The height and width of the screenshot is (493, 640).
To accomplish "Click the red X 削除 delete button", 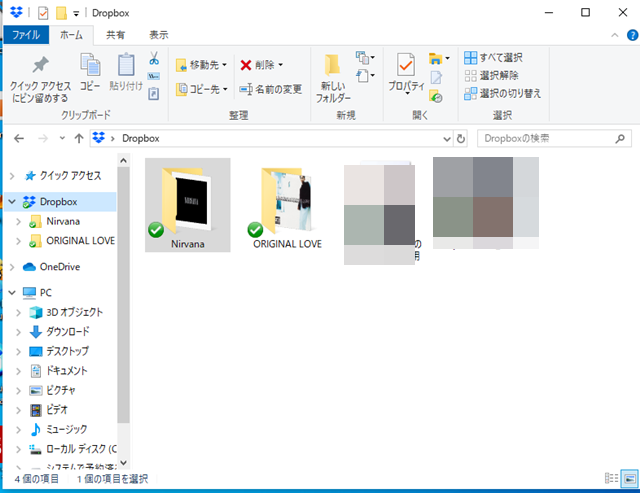I will tap(257, 65).
